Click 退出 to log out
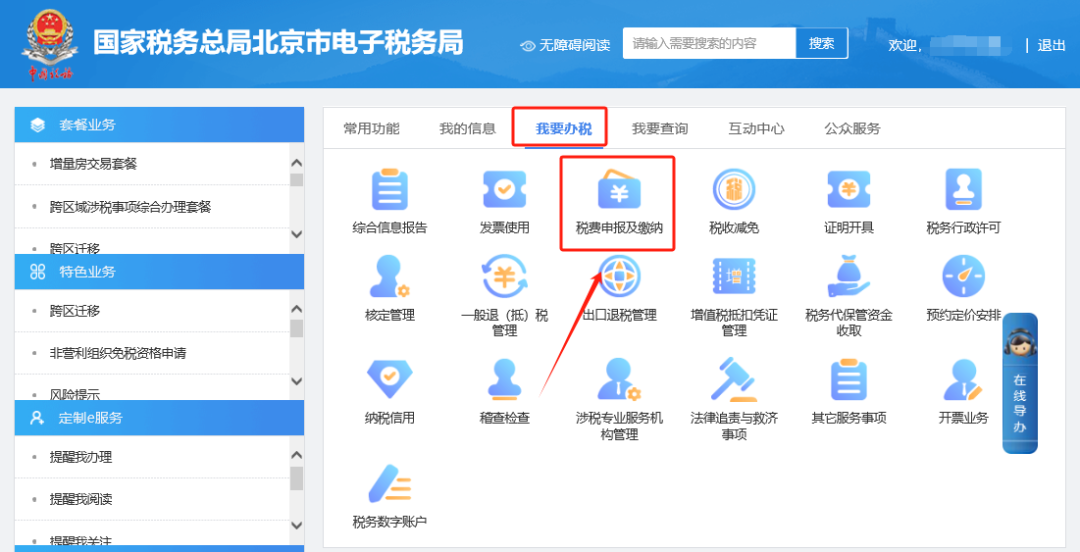This screenshot has width=1080, height=552. pos(1051,45)
